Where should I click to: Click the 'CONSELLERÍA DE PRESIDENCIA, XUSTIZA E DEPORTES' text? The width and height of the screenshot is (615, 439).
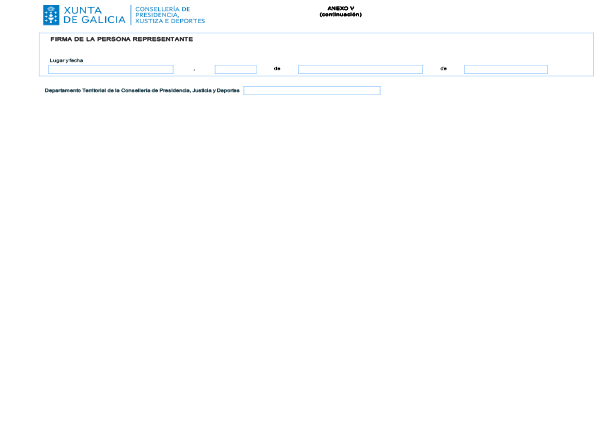[x=170, y=15]
